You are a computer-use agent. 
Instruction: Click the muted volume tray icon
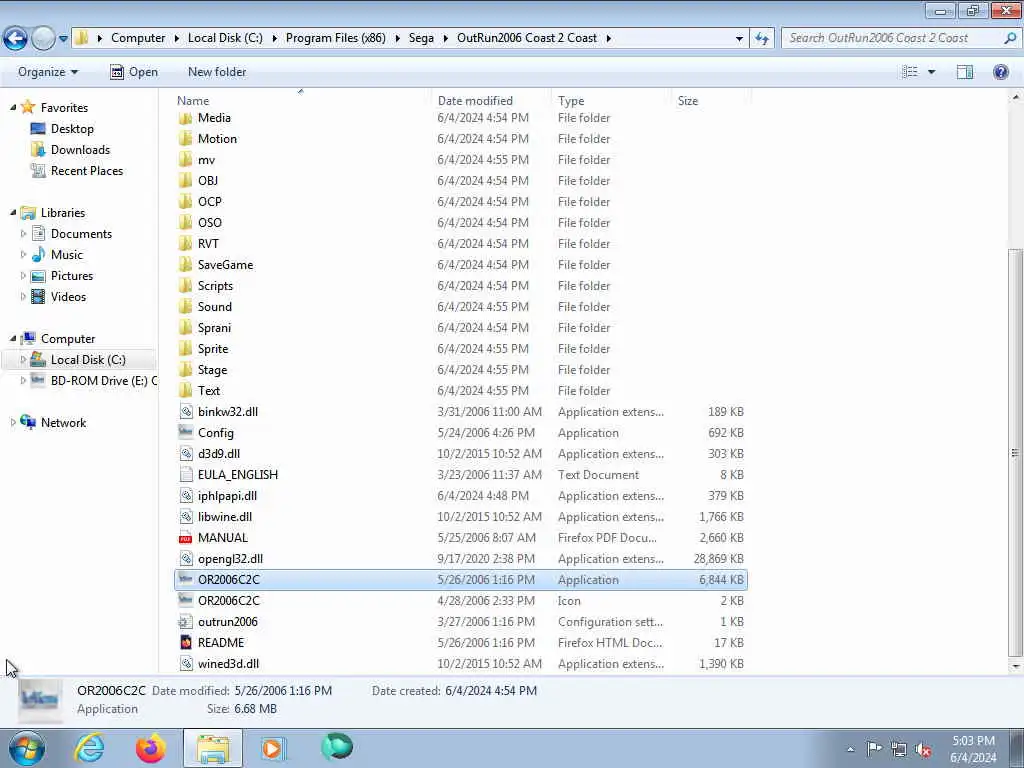tap(923, 749)
